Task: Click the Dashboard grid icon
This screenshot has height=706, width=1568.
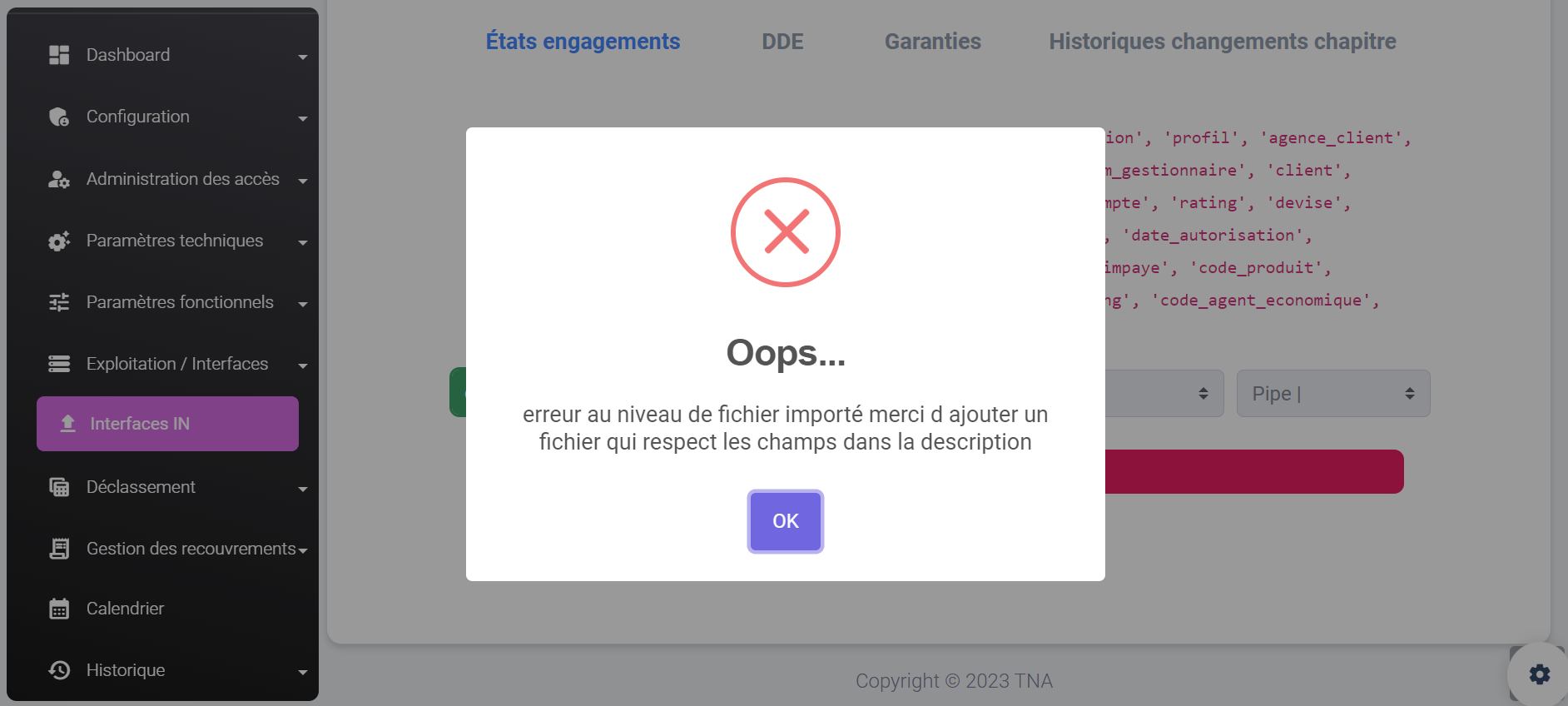Action: (x=59, y=55)
